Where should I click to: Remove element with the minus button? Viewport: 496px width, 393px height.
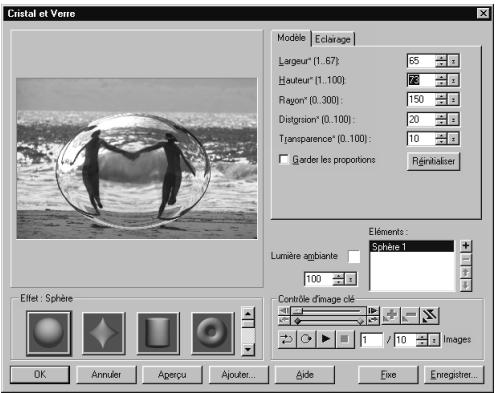[x=466, y=259]
